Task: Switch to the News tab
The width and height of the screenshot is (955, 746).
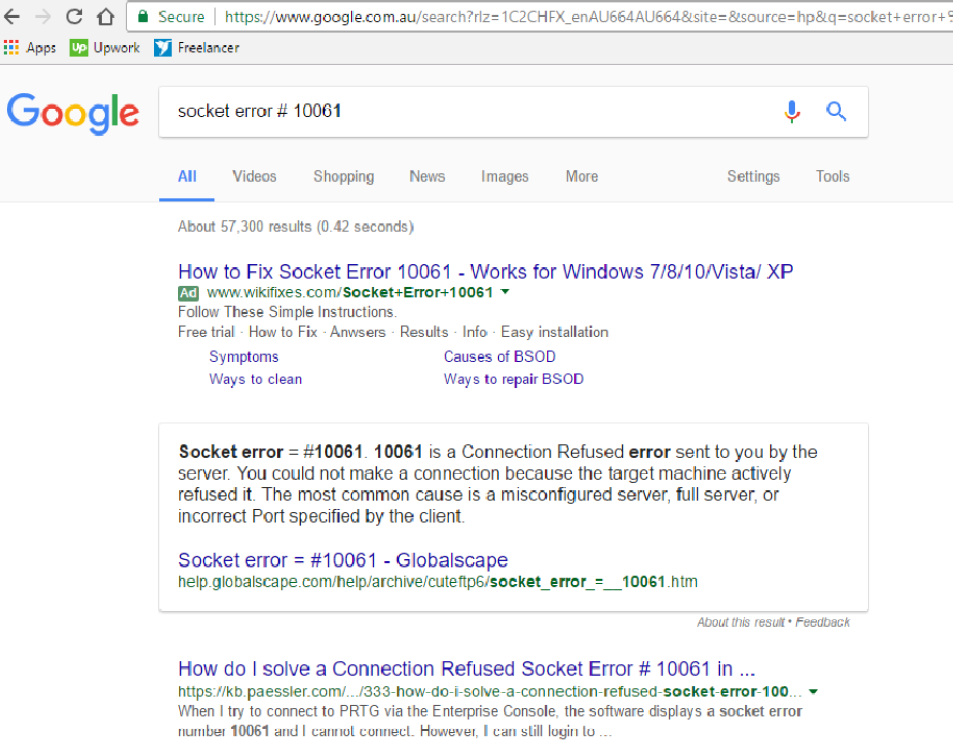Action: coord(427,177)
